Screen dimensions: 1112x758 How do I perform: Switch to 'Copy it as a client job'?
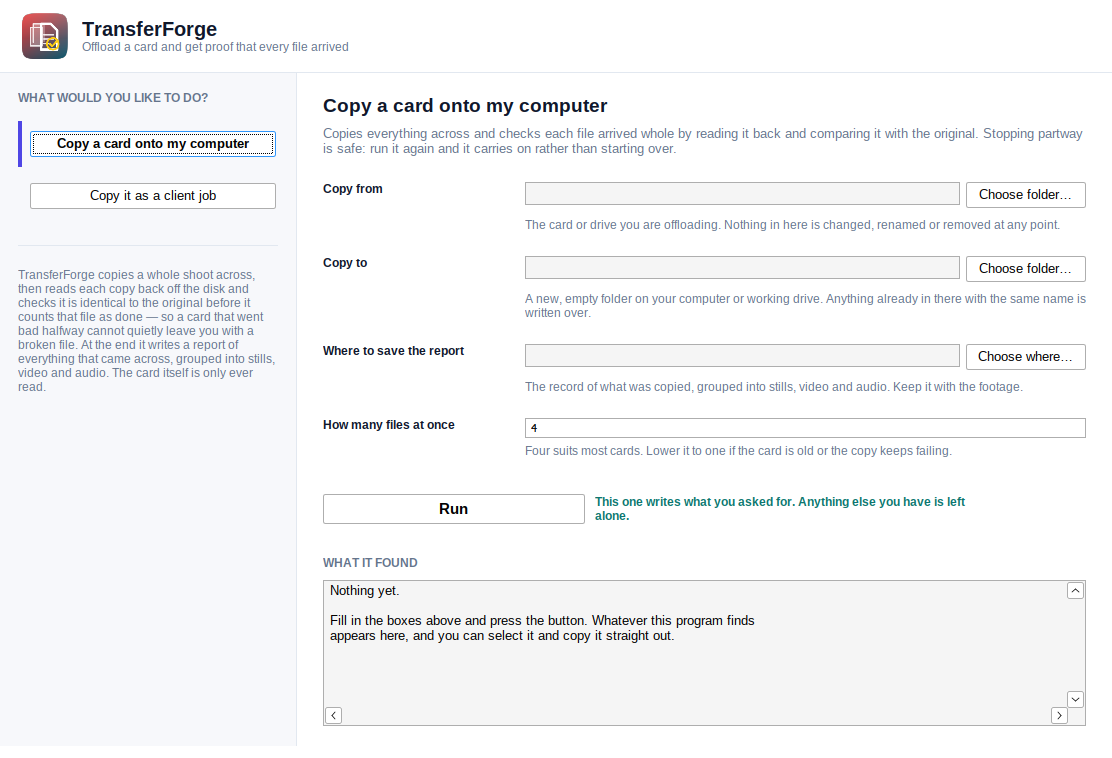(x=152, y=196)
